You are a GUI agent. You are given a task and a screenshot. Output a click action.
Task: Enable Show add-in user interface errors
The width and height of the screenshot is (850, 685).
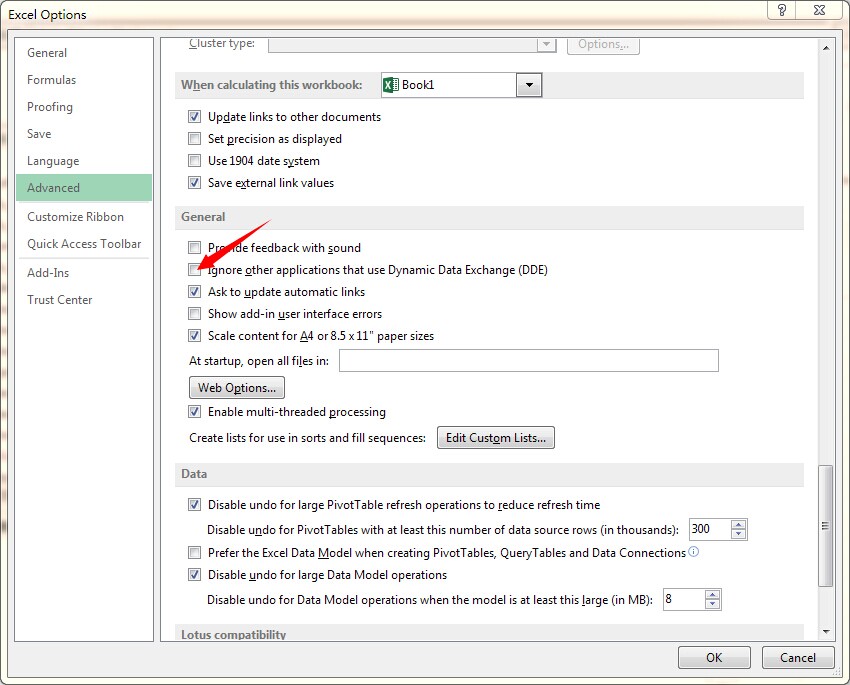(194, 314)
